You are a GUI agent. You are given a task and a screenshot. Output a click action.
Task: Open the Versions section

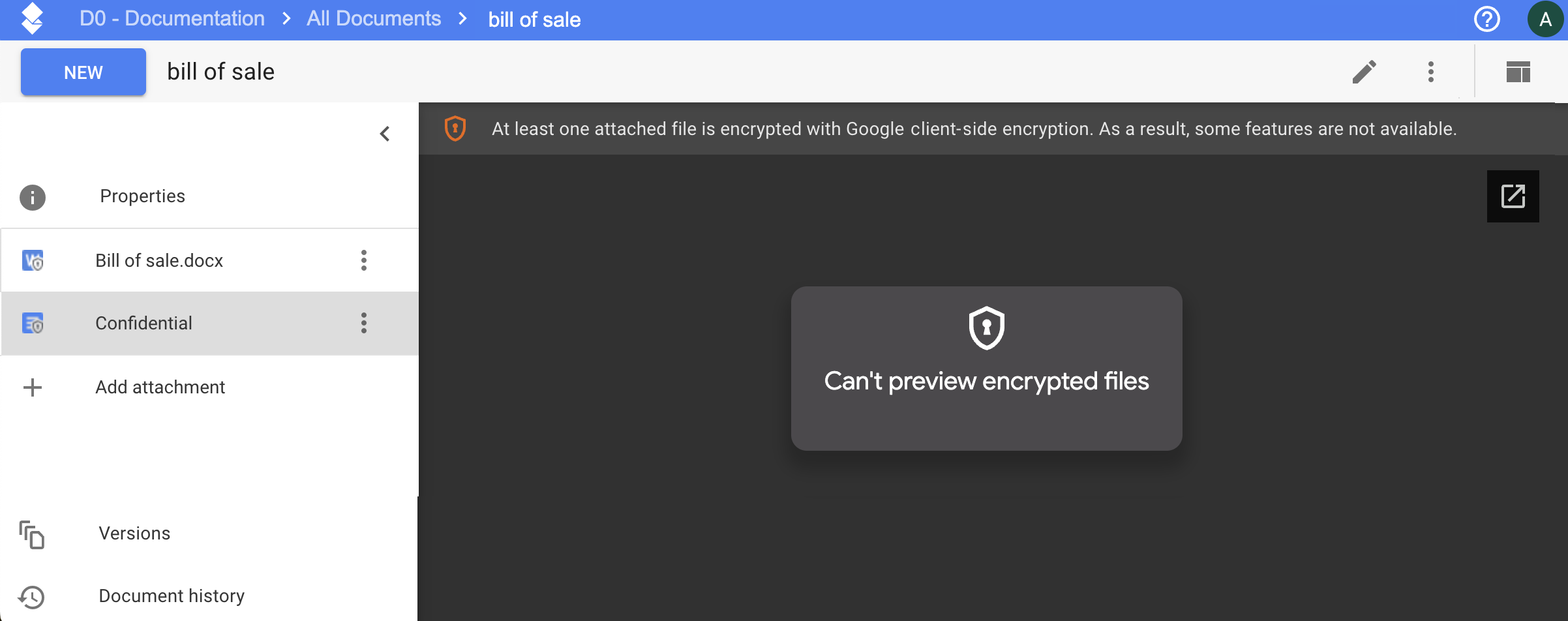[x=134, y=534]
